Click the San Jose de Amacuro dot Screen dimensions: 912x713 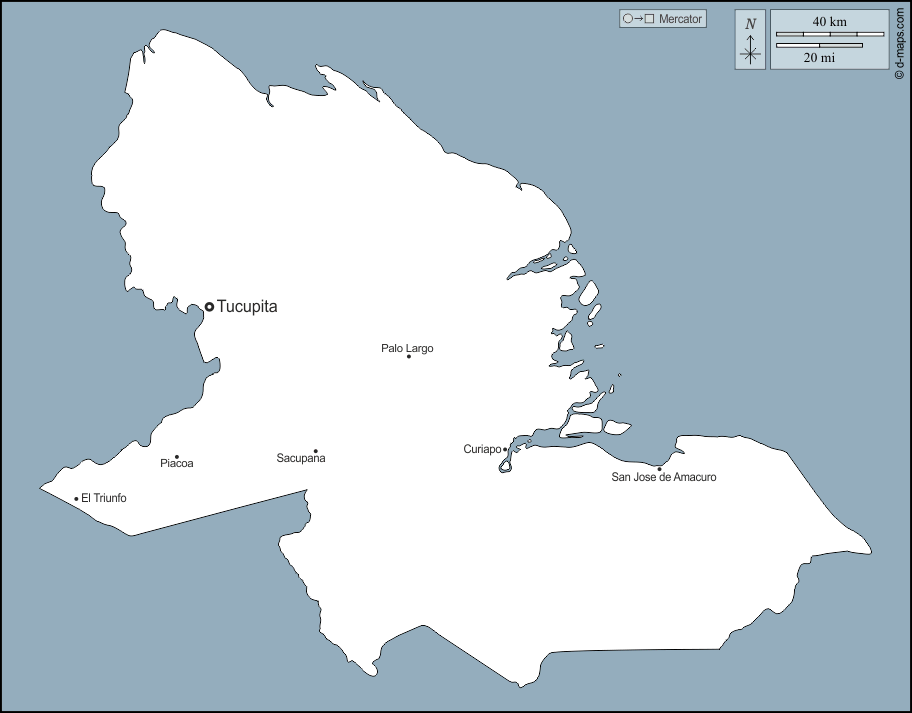click(660, 469)
